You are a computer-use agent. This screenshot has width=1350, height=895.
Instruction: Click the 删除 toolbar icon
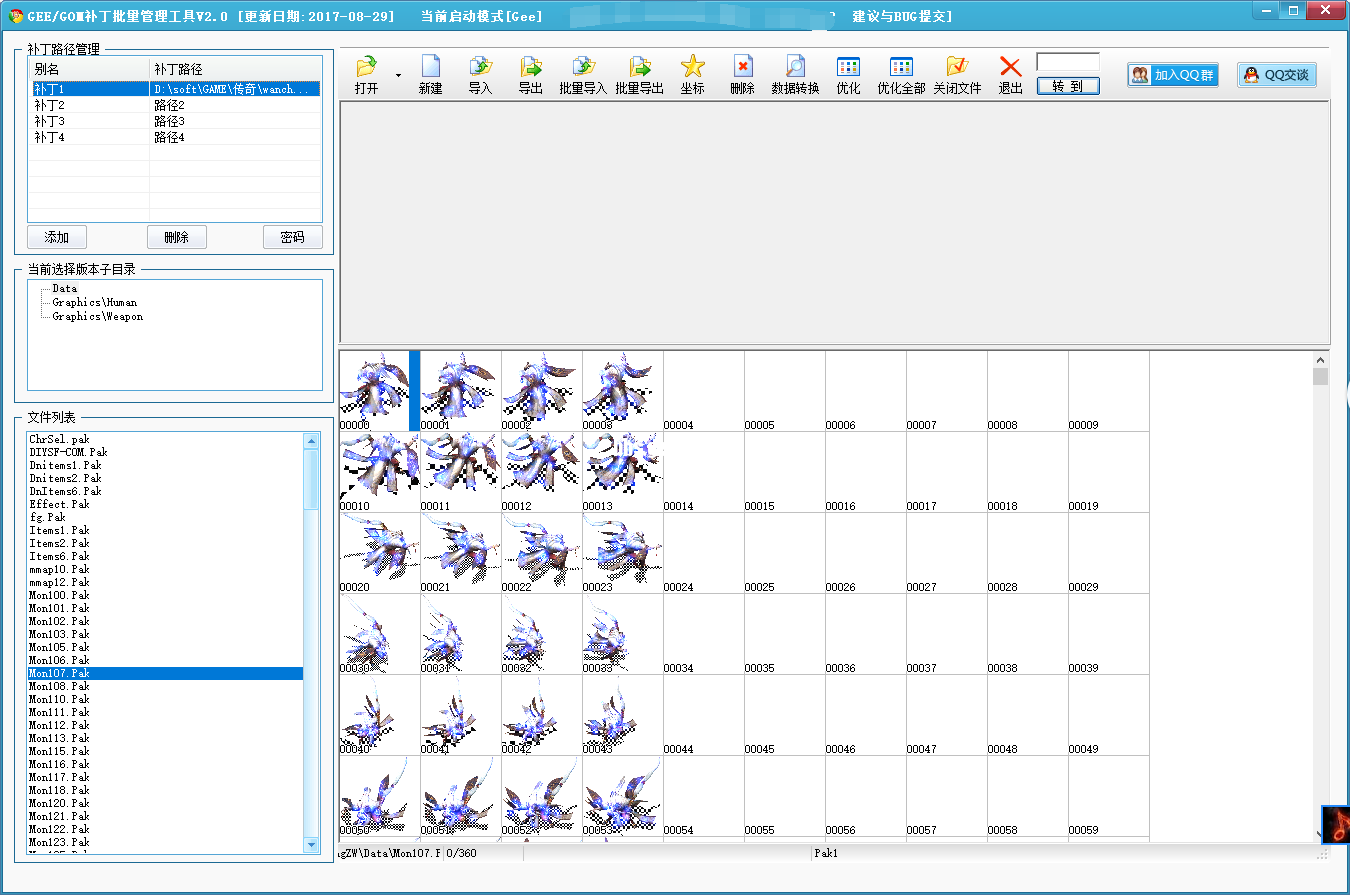[743, 67]
